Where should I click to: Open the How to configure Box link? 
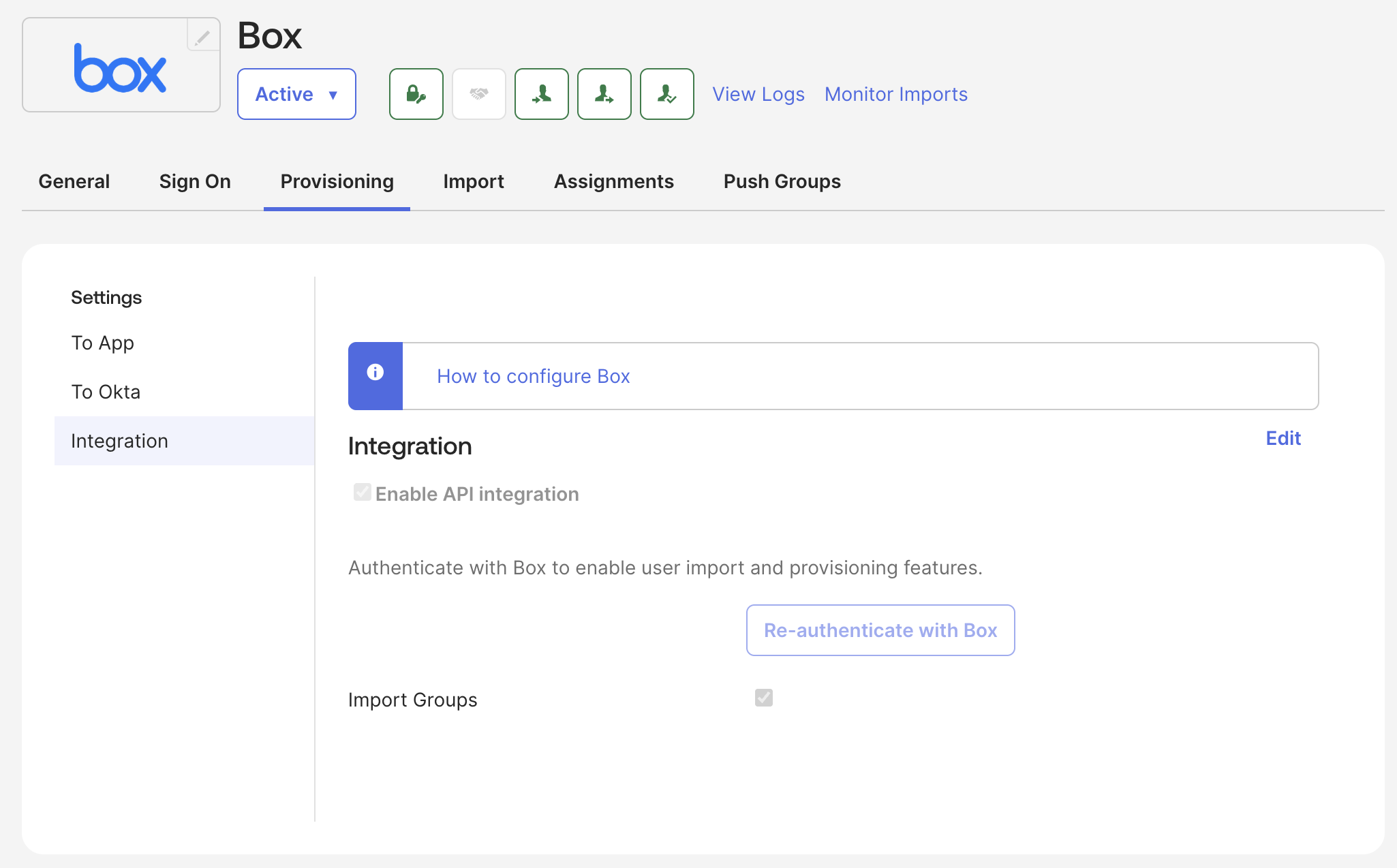click(534, 376)
